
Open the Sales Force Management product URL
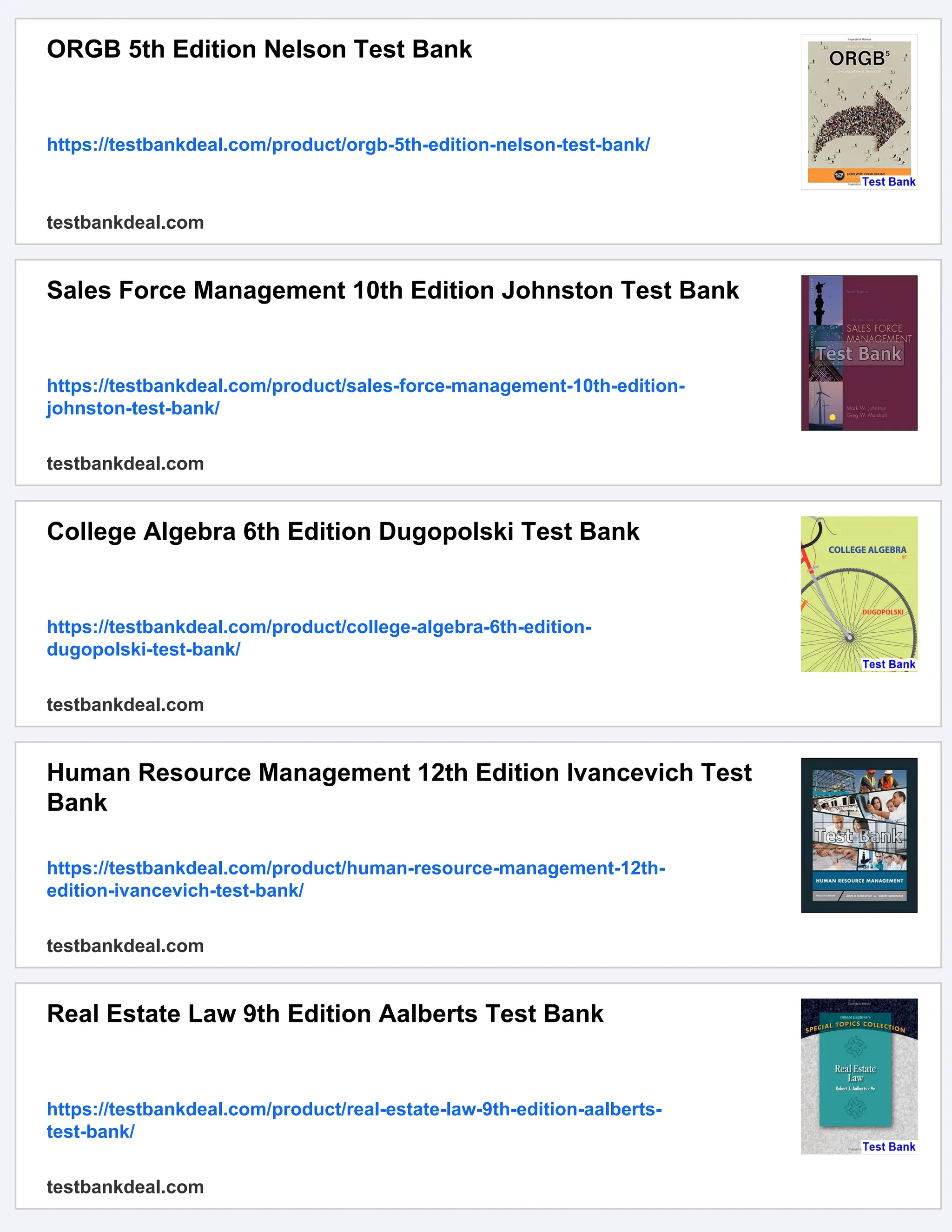[365, 397]
